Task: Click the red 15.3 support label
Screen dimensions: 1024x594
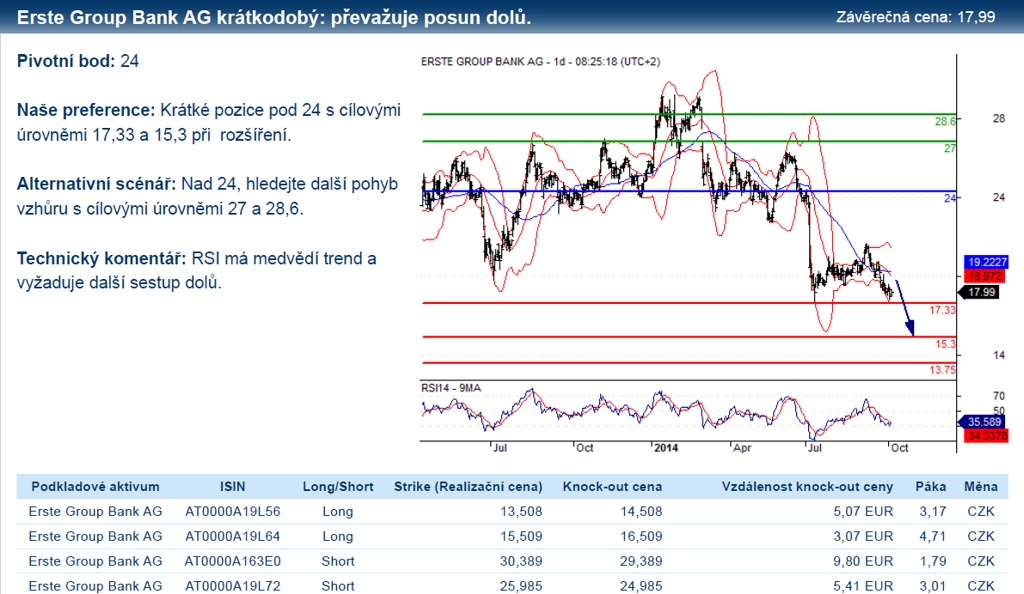Action: tap(945, 344)
